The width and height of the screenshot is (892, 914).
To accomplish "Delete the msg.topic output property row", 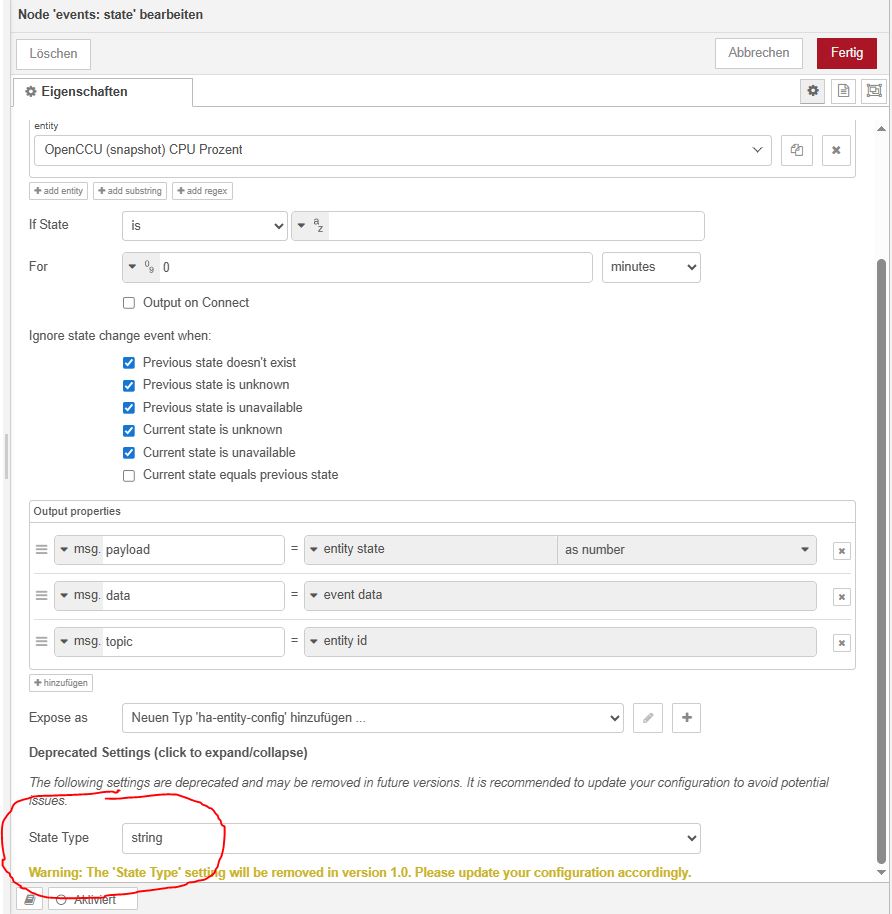I will click(x=841, y=643).
